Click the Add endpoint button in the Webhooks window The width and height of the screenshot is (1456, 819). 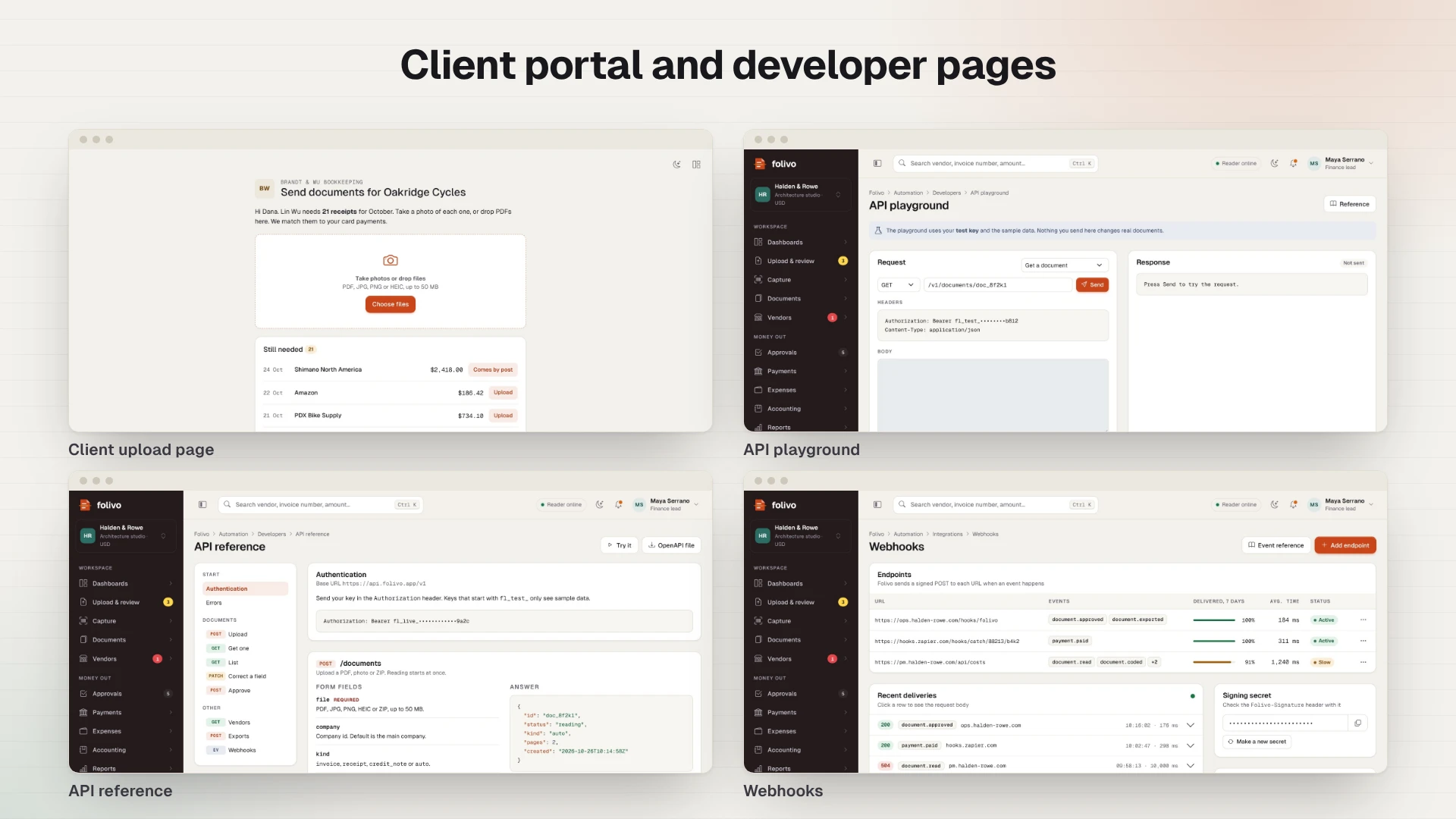1345,545
